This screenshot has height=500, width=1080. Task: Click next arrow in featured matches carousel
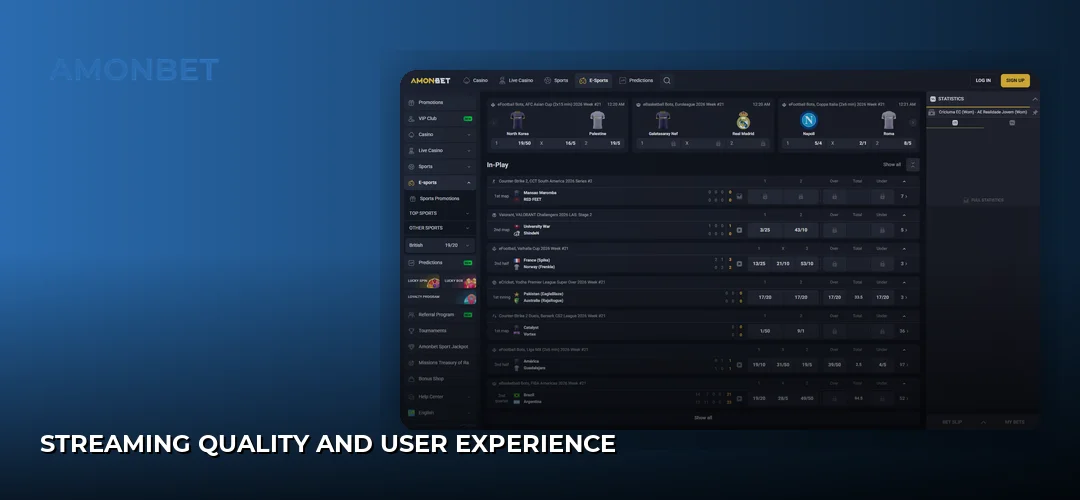point(913,123)
